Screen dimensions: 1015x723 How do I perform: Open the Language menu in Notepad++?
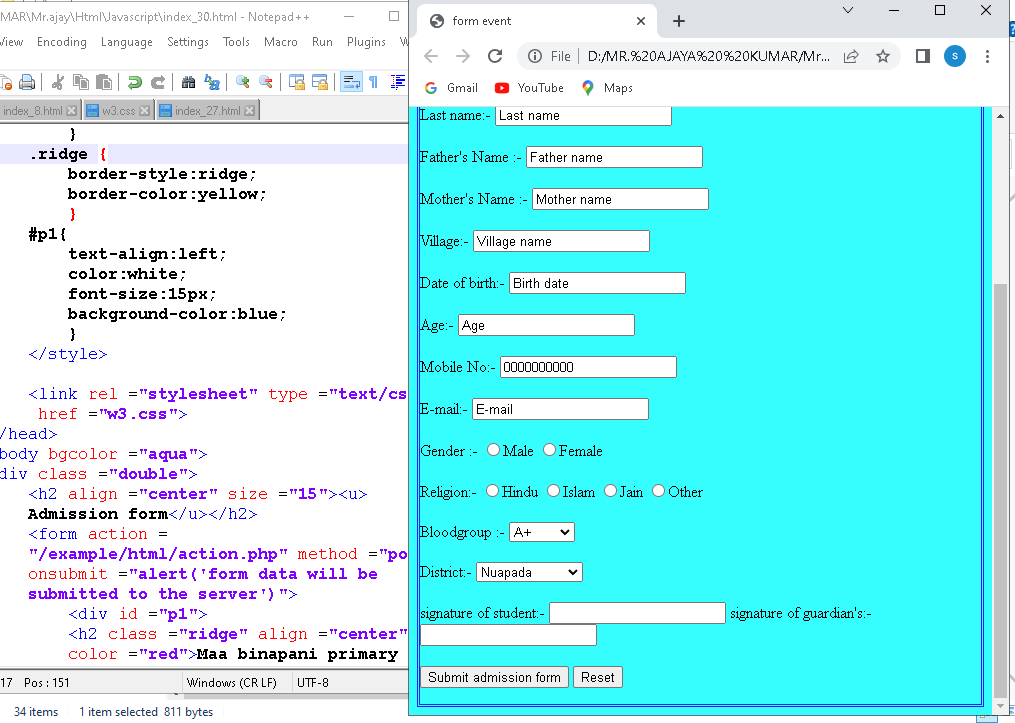126,42
